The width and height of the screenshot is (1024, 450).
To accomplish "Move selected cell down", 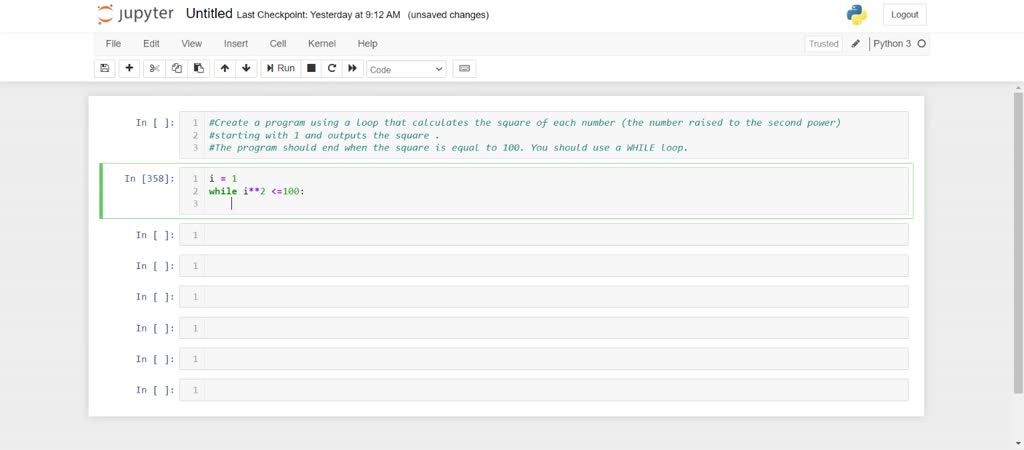I will point(246,68).
